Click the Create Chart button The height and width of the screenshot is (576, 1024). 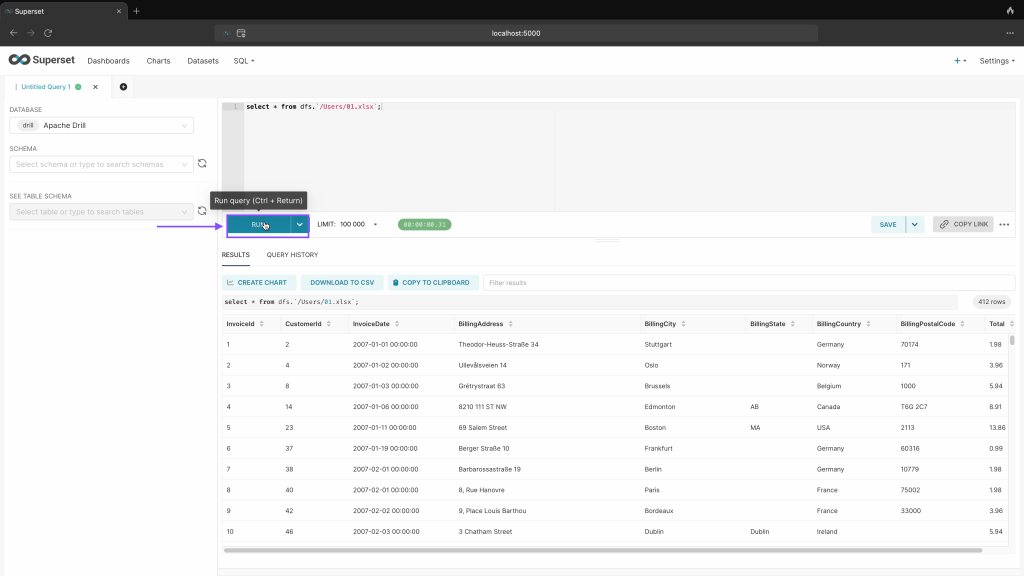[257, 283]
